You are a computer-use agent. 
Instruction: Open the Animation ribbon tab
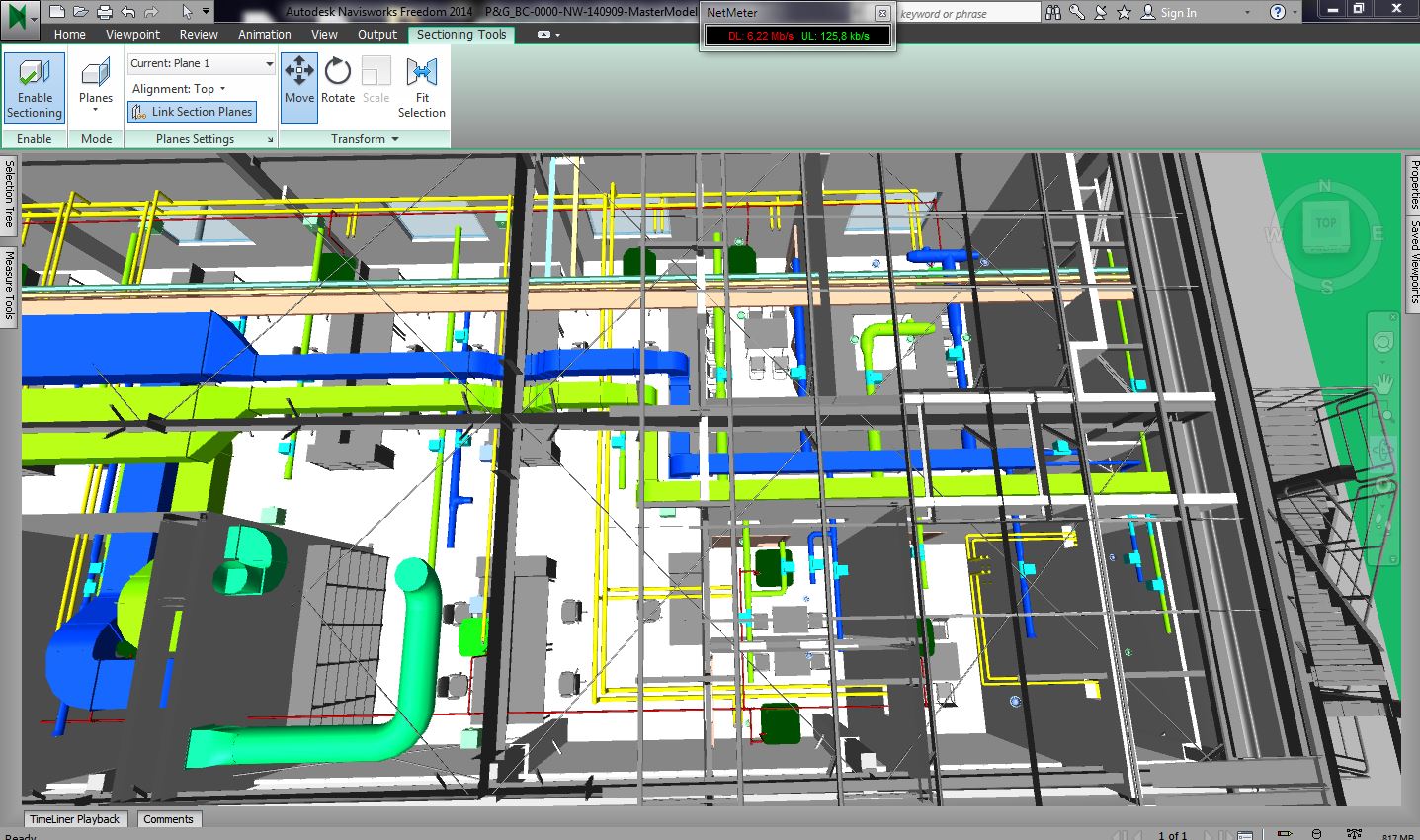tap(265, 34)
